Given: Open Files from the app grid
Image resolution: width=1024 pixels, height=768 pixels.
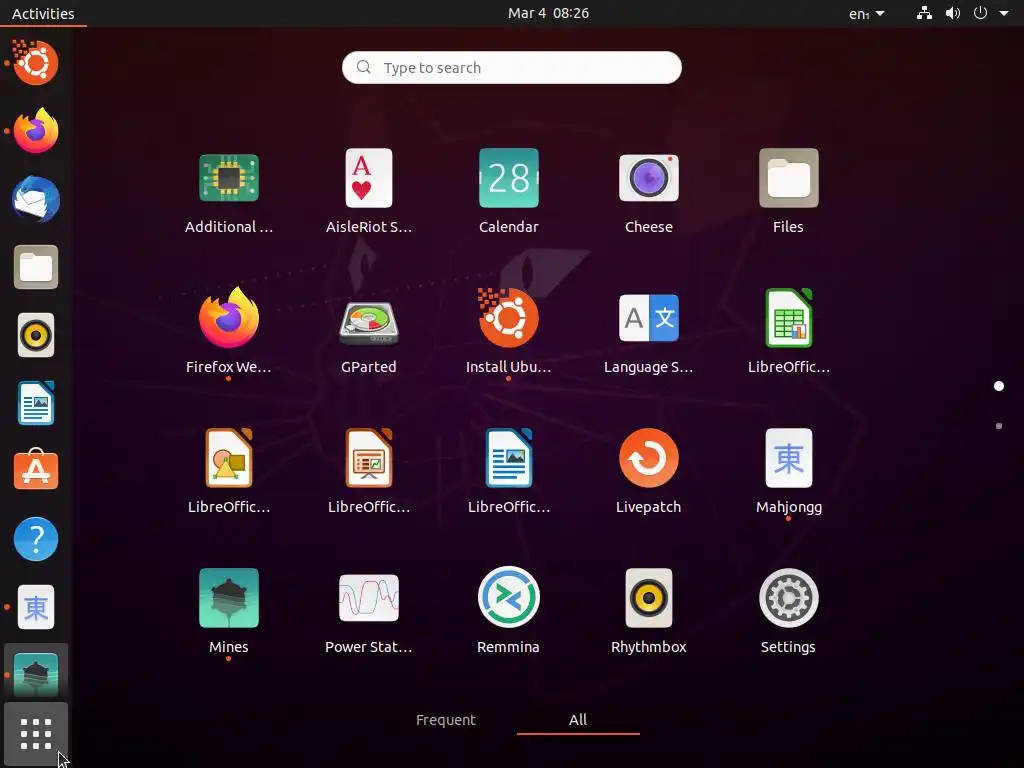Looking at the screenshot, I should pyautogui.click(x=788, y=178).
